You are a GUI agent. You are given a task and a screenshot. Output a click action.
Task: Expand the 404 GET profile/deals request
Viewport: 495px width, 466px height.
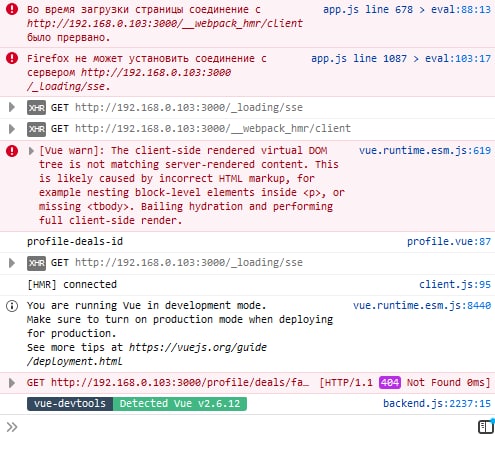12,382
